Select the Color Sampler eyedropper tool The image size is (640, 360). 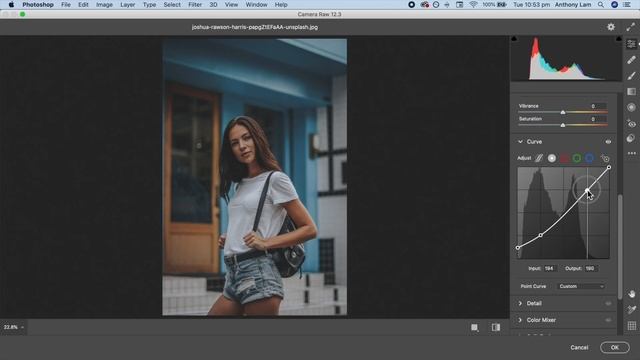coord(631,310)
